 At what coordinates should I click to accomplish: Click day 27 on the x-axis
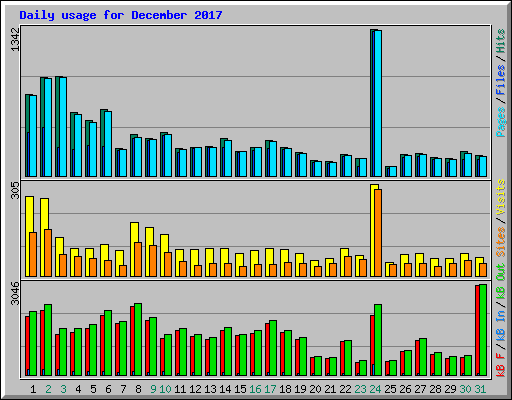coord(420,389)
